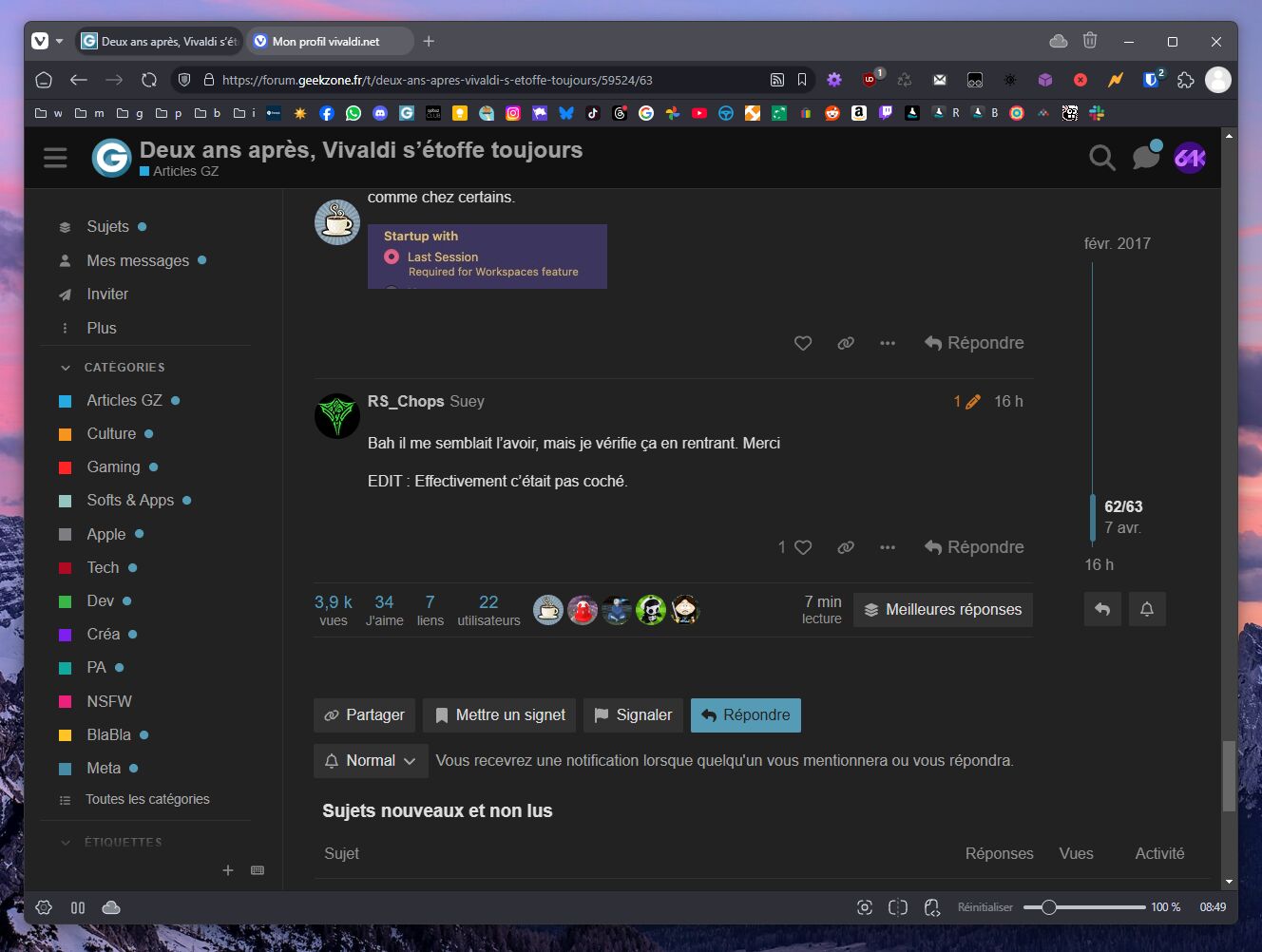
Task: Open page actions icon in status bar
Action: tap(932, 907)
